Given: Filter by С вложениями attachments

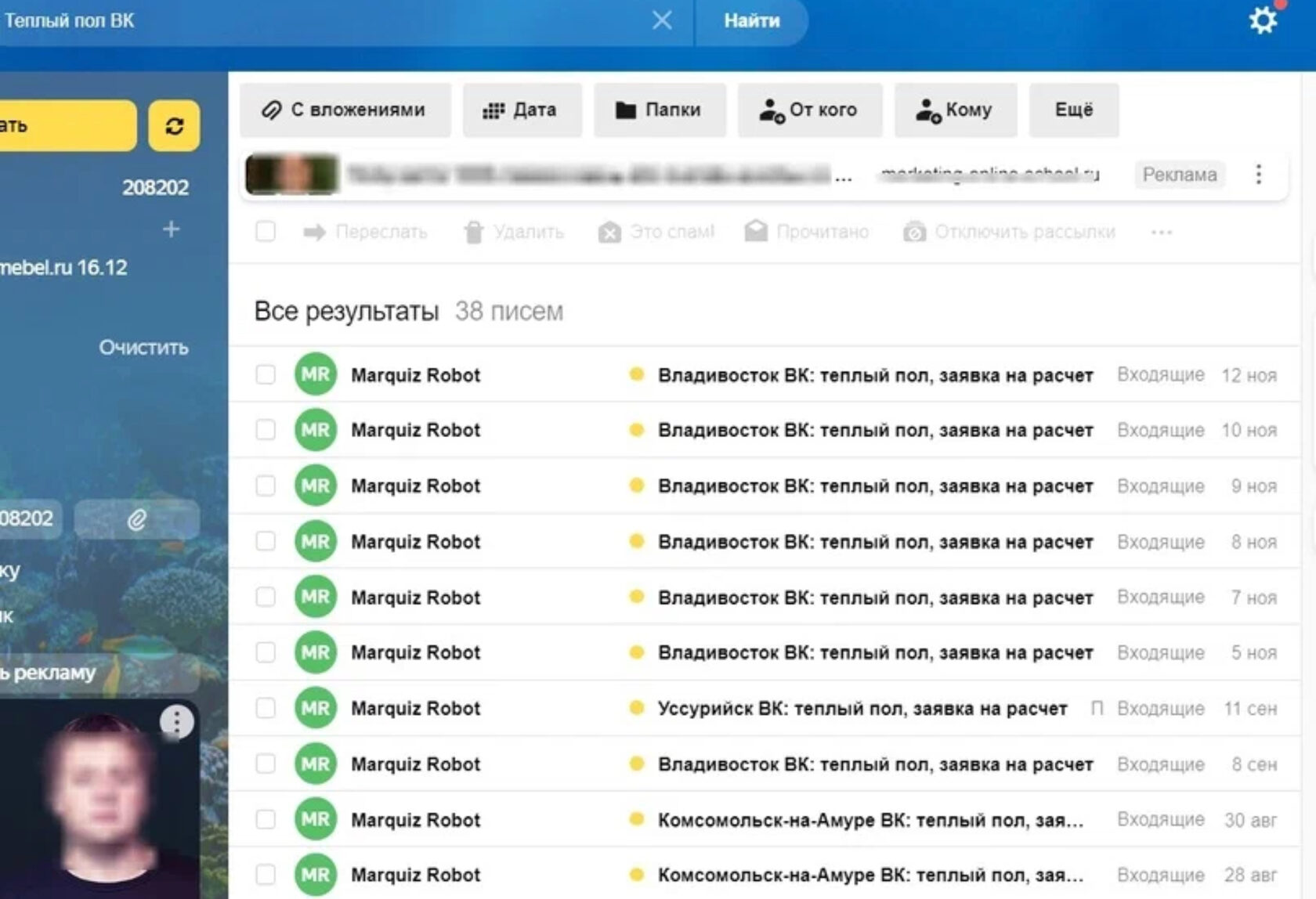Looking at the screenshot, I should [x=345, y=110].
